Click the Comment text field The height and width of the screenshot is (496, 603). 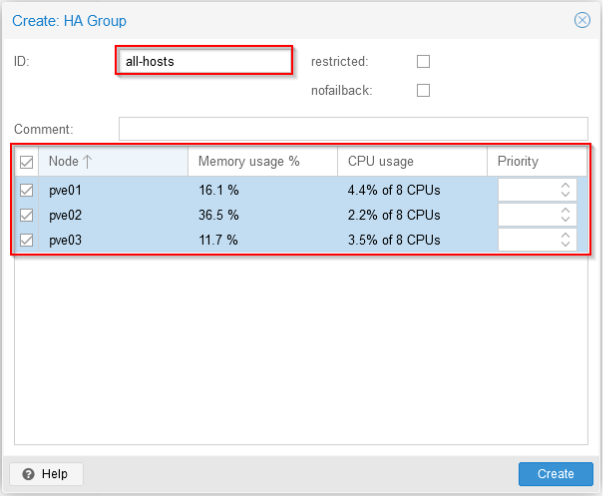pos(353,129)
